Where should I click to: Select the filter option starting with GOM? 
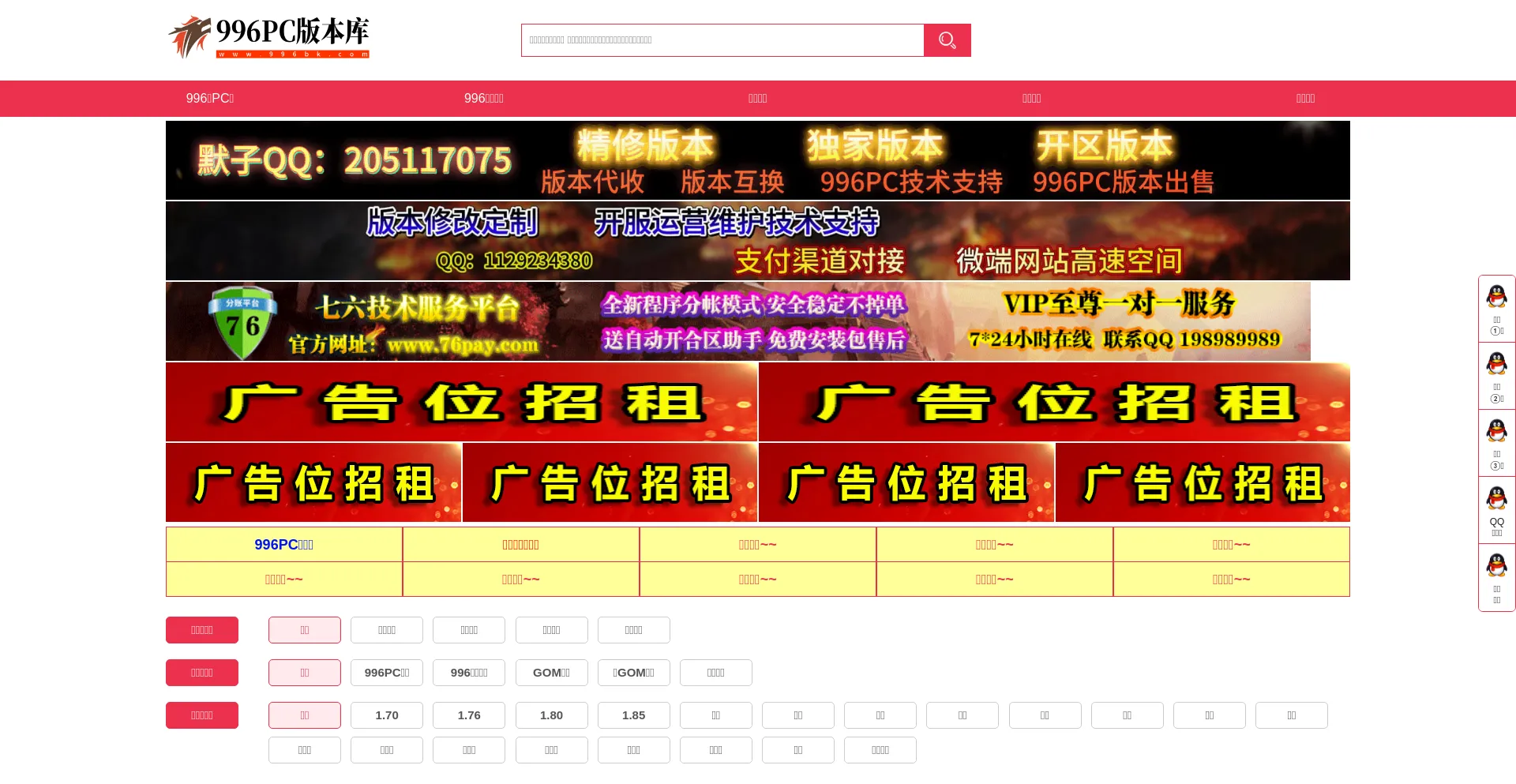coord(551,673)
